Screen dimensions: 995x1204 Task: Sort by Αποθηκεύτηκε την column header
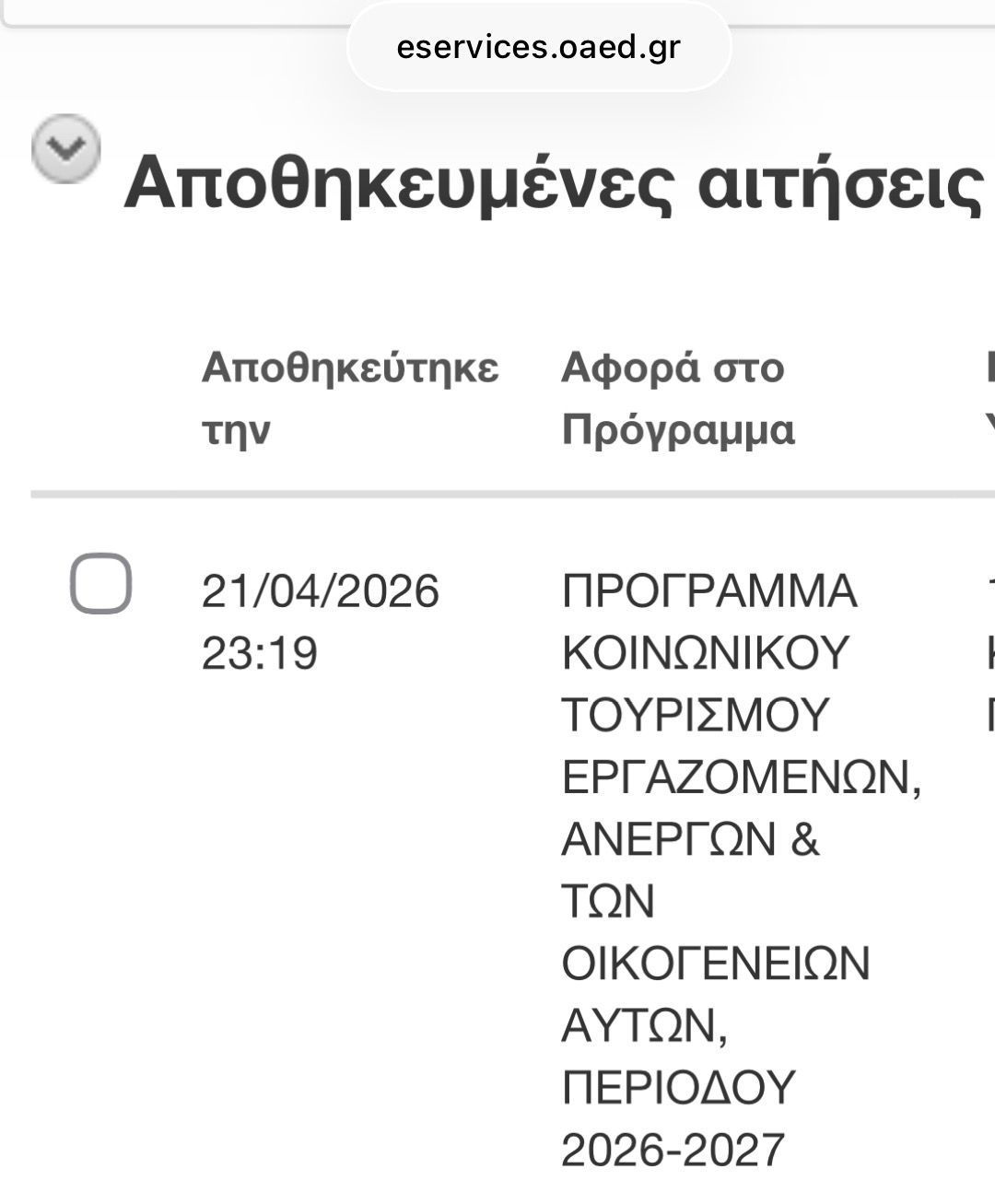coord(349,368)
